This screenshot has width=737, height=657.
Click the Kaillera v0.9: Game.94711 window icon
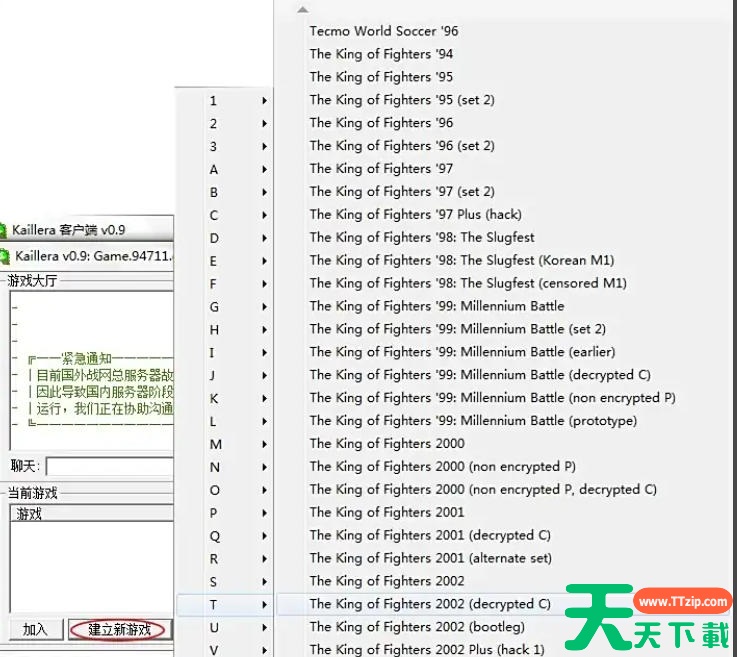pyautogui.click(x=5, y=256)
